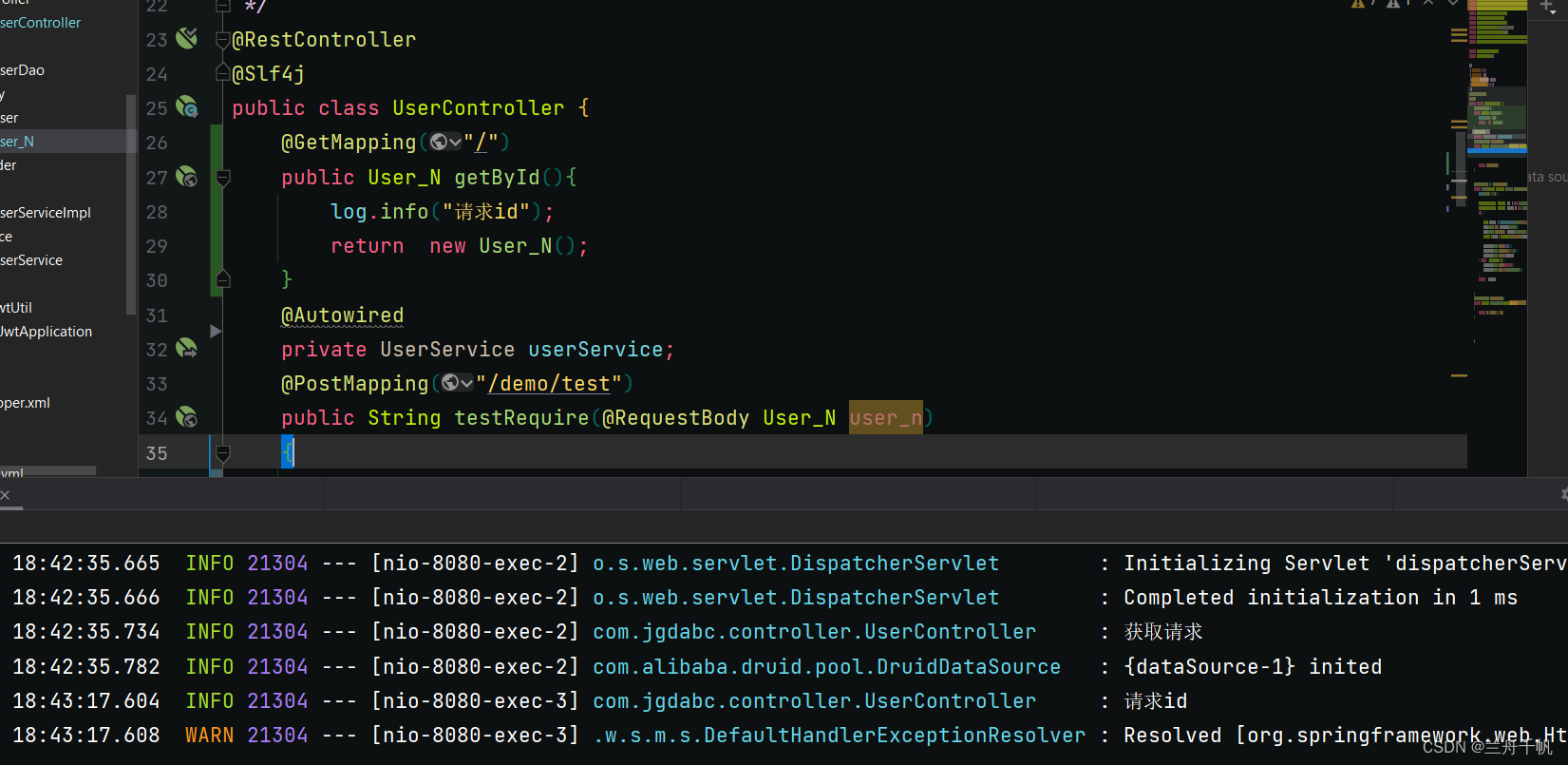Image resolution: width=1568 pixels, height=765 pixels.
Task: Open serService in the project tree
Action: [x=31, y=260]
